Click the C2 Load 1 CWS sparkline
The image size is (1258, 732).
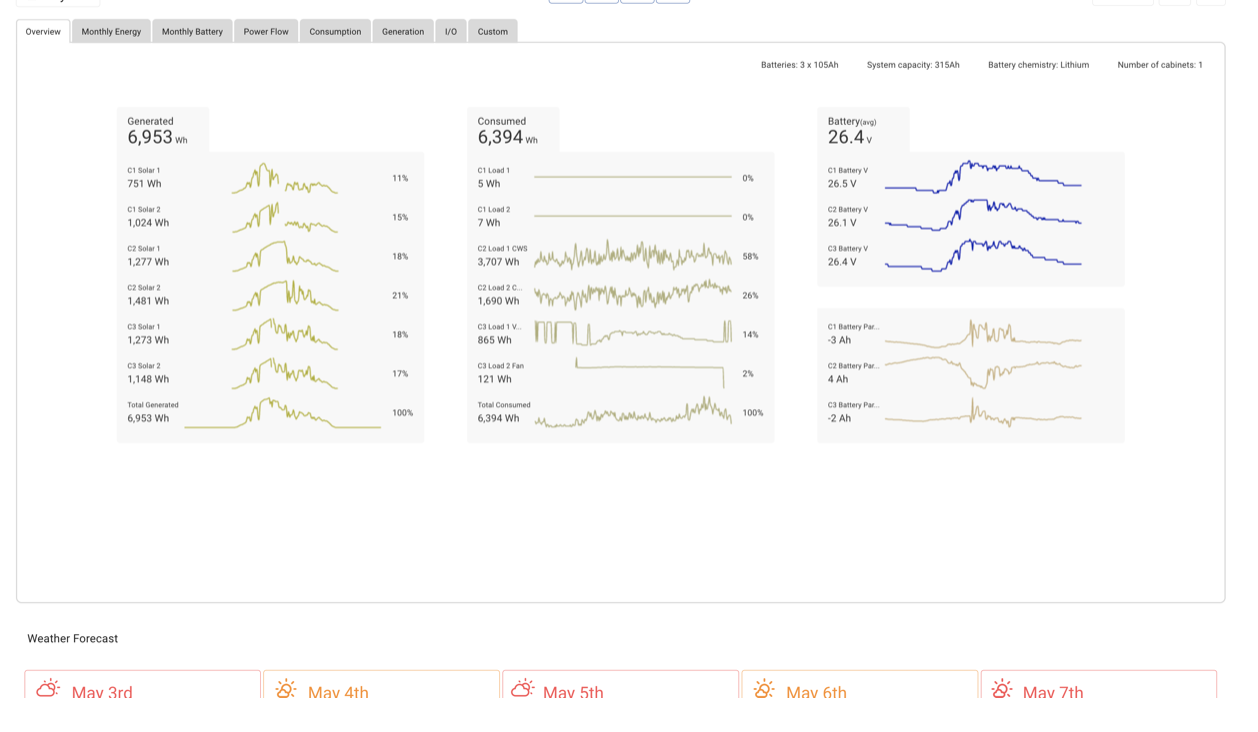(x=632, y=257)
